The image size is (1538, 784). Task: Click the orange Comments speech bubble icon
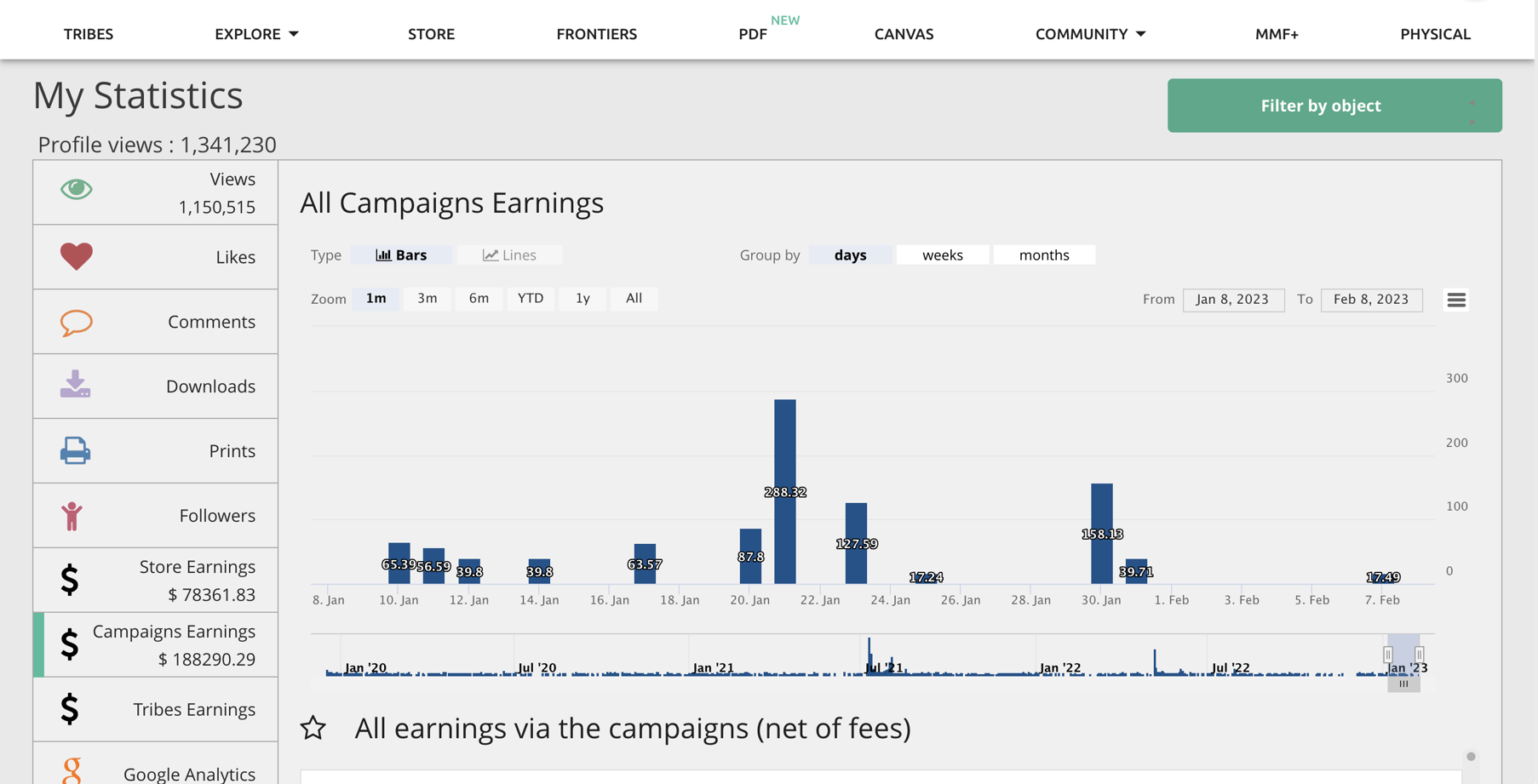coord(76,323)
